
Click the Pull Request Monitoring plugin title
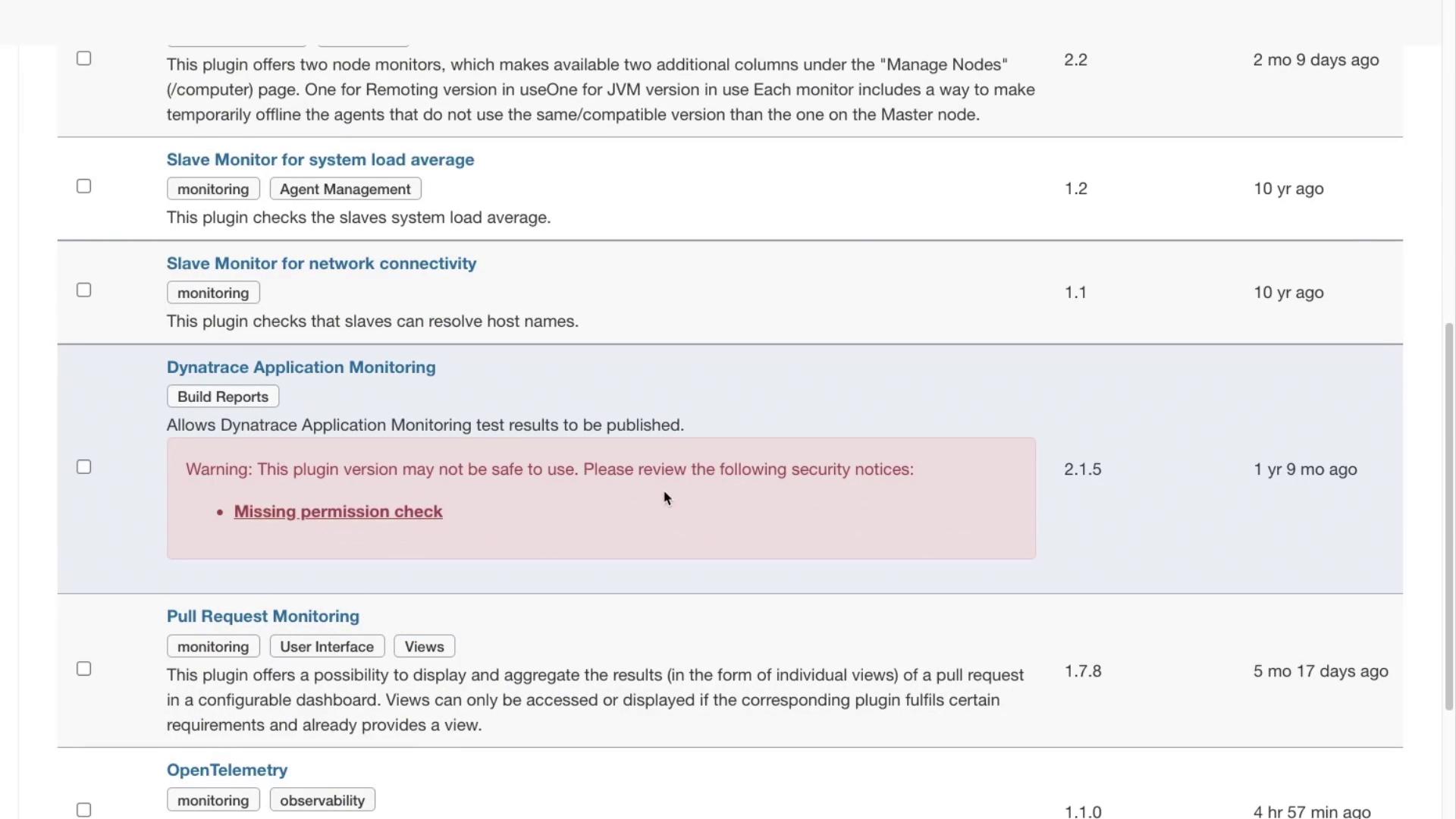(x=263, y=617)
